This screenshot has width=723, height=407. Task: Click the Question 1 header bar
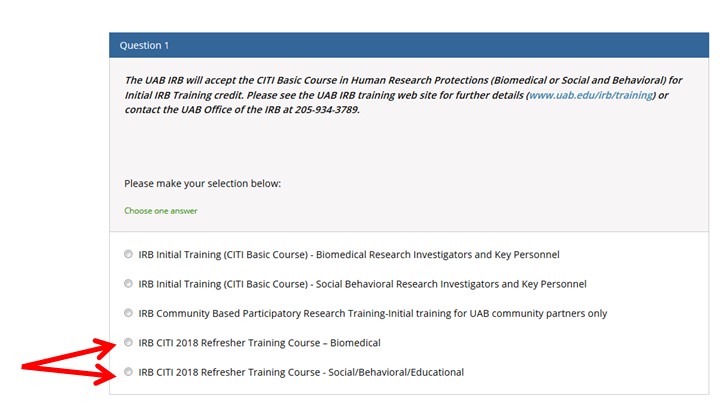(402, 45)
